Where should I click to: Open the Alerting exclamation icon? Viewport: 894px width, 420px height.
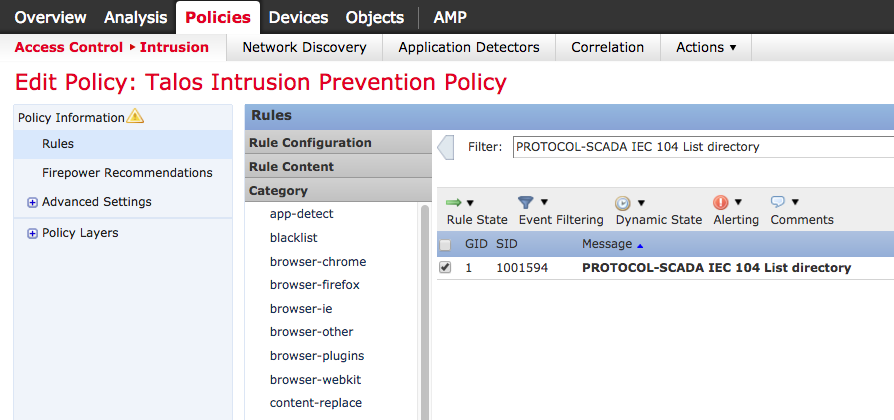pos(721,202)
